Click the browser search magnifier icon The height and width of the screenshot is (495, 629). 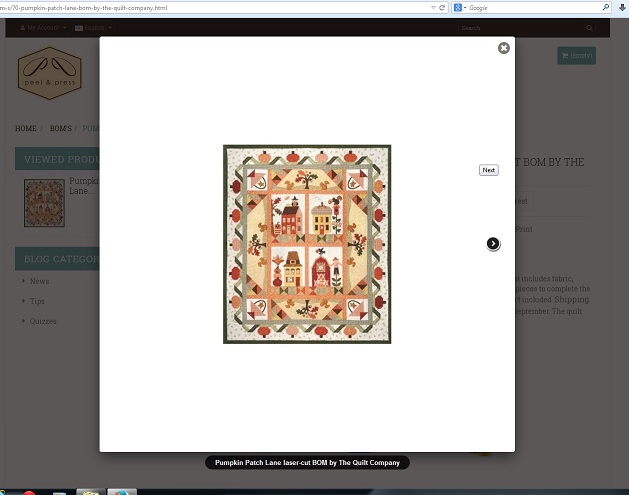[x=605, y=7]
